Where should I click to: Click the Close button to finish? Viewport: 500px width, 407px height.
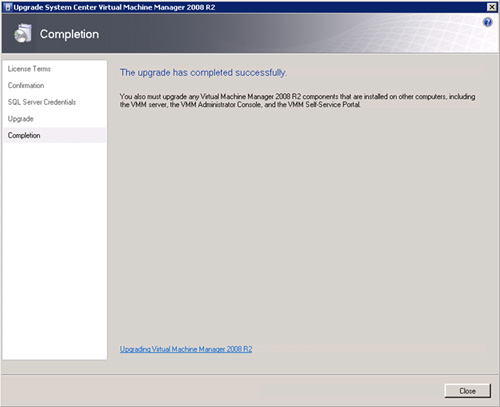point(467,391)
